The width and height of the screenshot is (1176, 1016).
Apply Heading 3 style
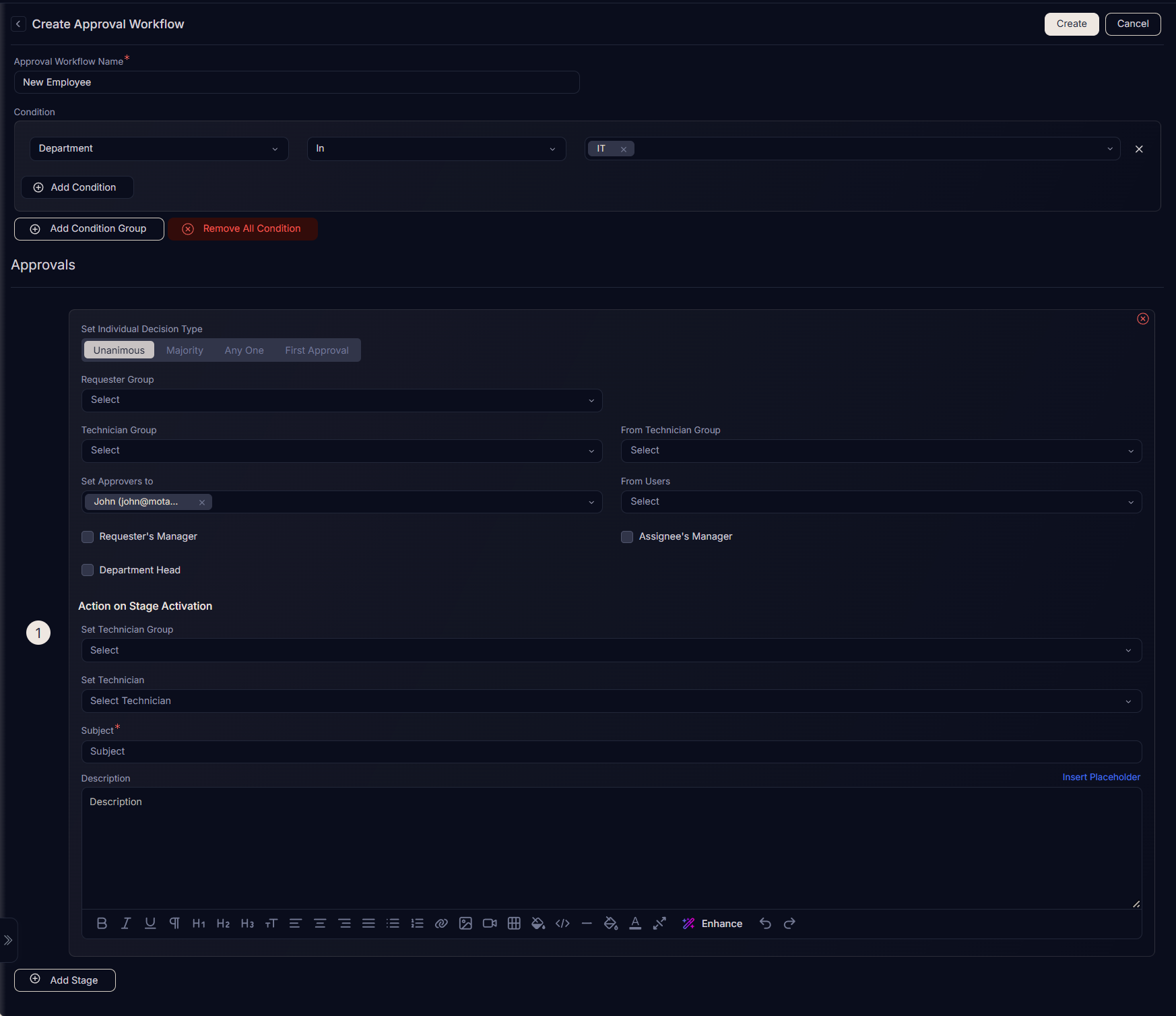247,924
